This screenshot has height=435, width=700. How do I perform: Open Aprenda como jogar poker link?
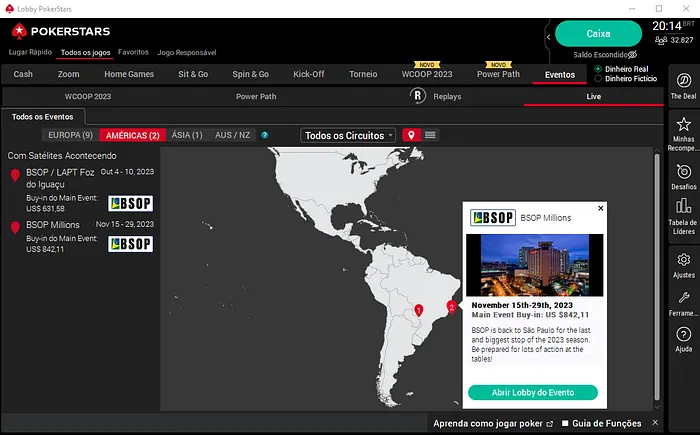(x=493, y=423)
